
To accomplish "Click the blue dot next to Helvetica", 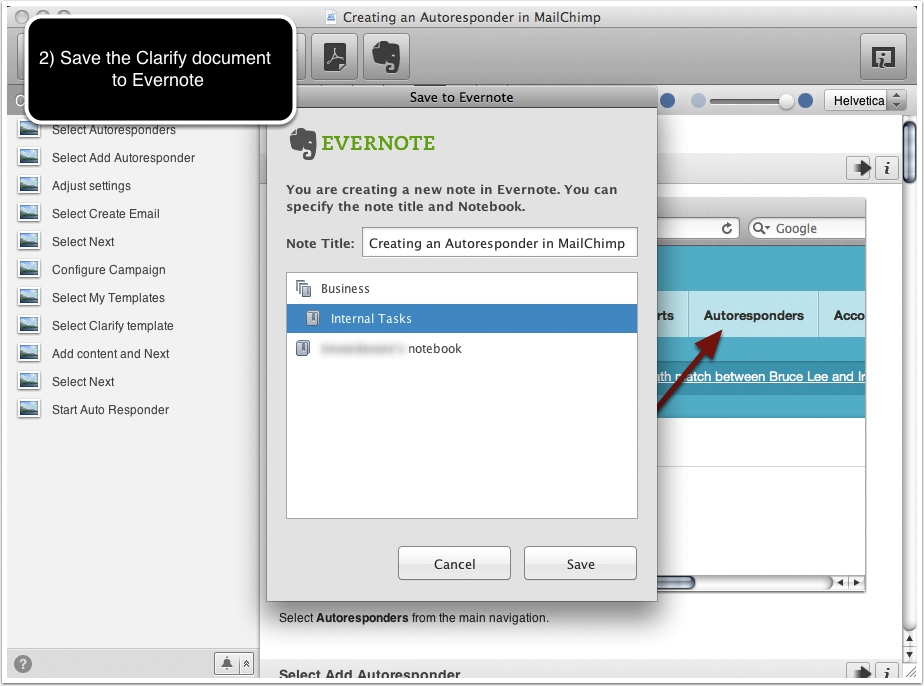I will (x=806, y=101).
